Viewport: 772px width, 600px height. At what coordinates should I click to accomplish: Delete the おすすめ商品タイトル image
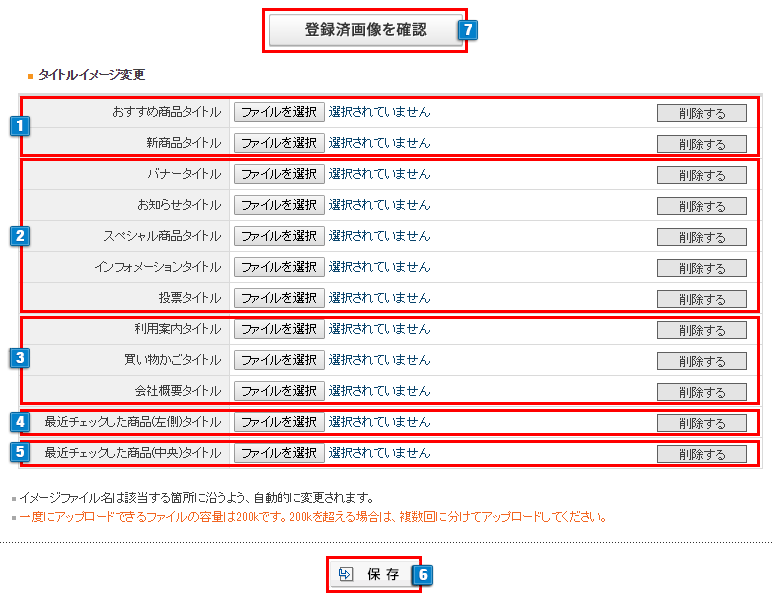701,113
